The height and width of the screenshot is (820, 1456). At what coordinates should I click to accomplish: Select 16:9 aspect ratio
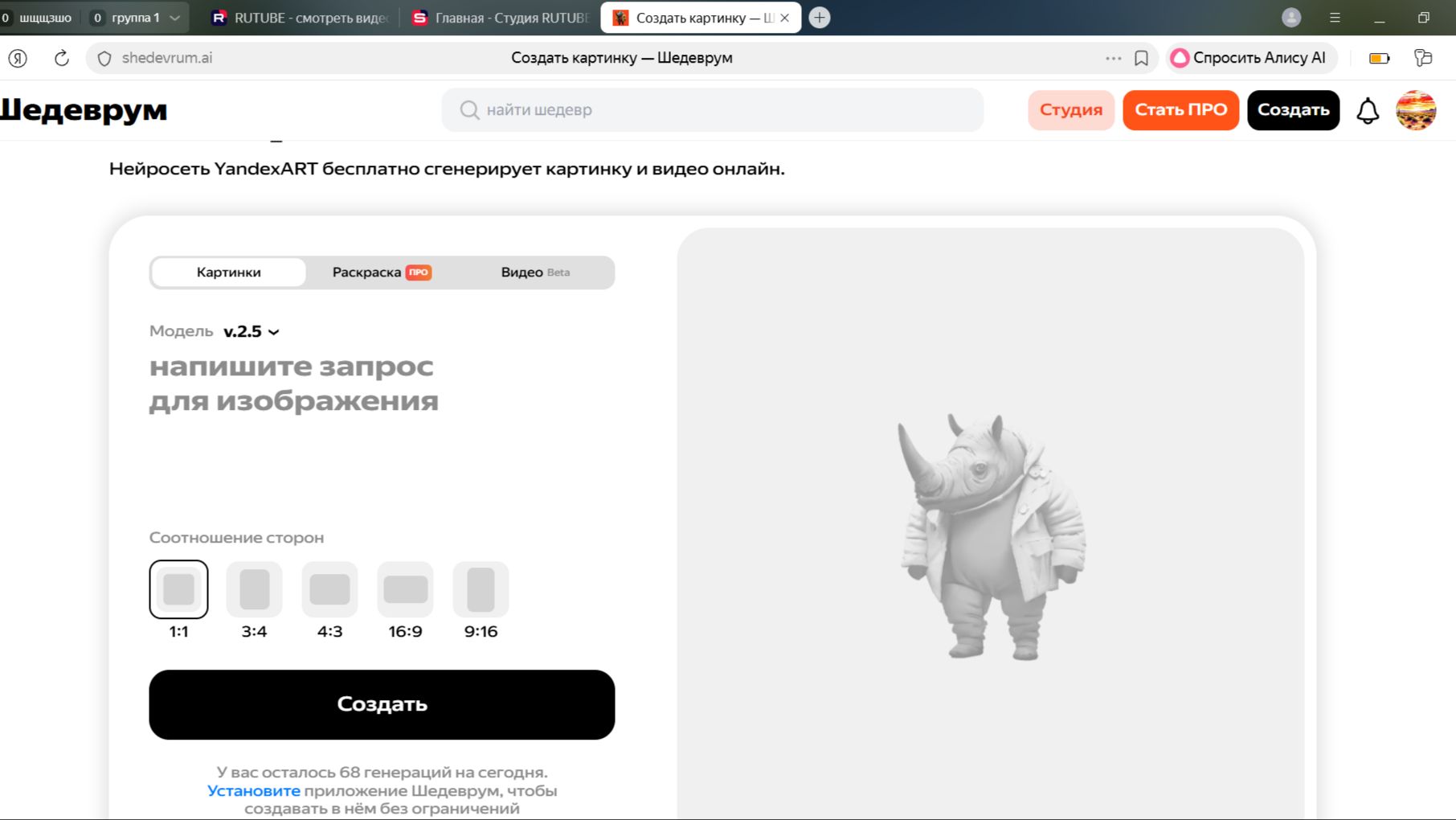(x=405, y=589)
